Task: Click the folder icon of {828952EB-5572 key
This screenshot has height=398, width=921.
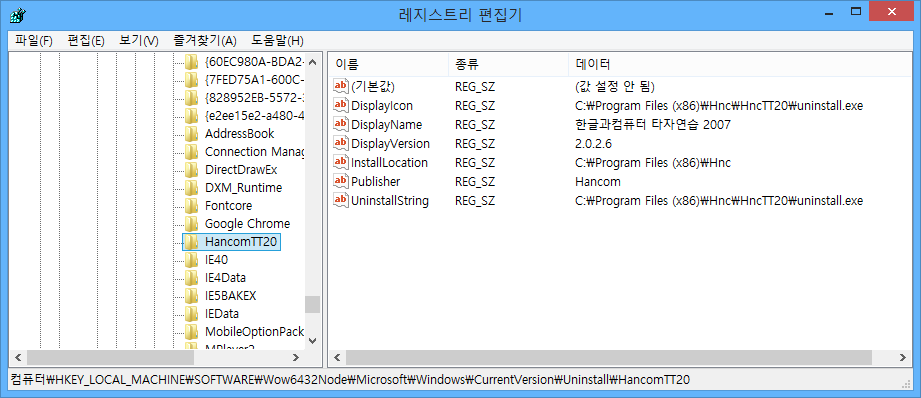Action: coord(191,97)
